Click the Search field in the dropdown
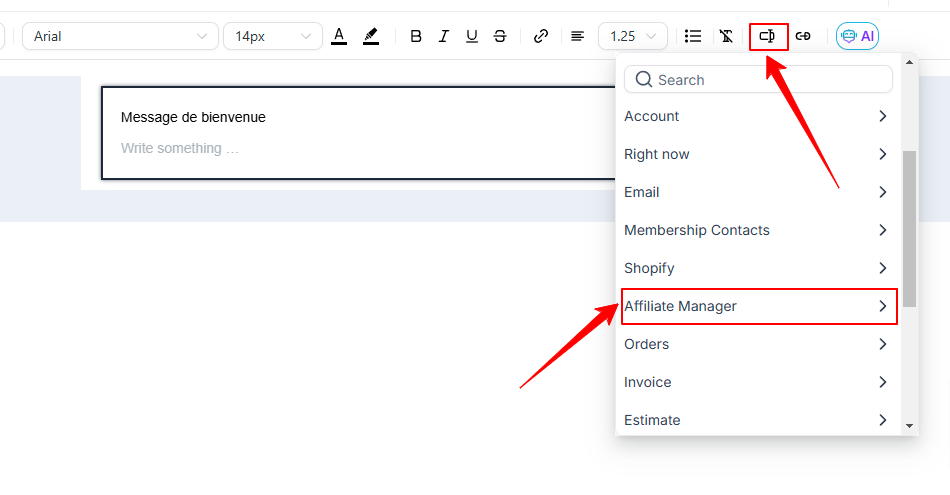Image resolution: width=950 pixels, height=495 pixels. tap(758, 79)
